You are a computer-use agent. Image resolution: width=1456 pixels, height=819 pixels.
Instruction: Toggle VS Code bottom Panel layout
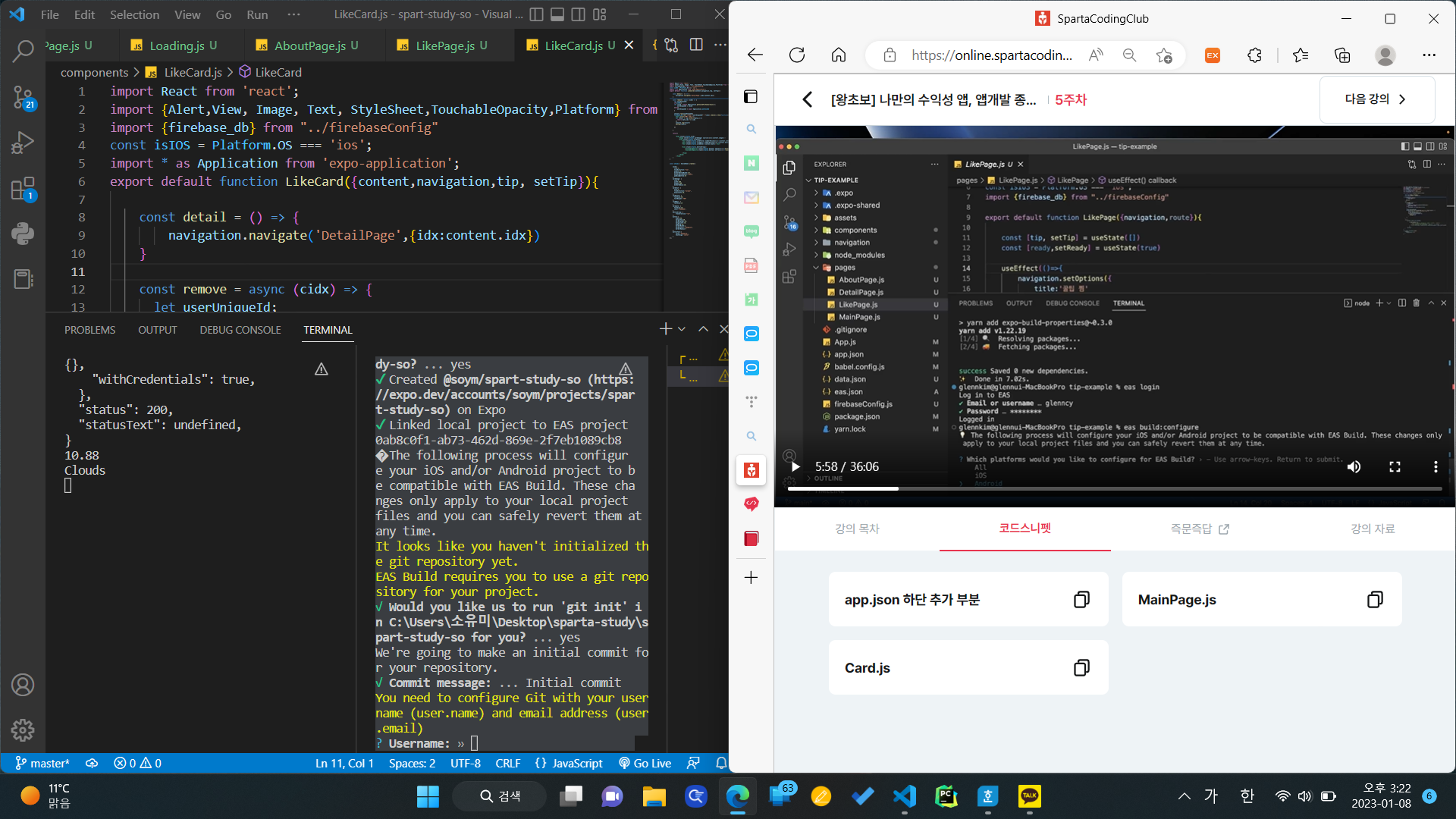click(x=557, y=14)
